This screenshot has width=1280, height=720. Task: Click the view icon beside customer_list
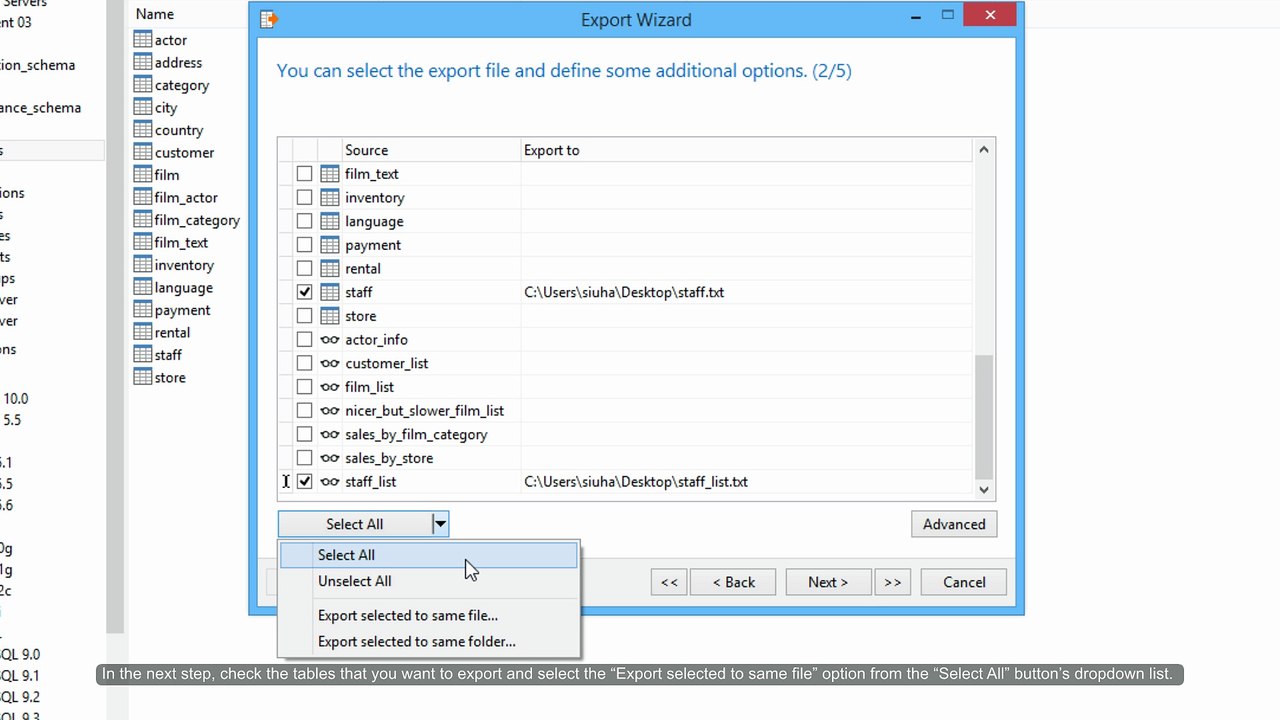click(330, 363)
